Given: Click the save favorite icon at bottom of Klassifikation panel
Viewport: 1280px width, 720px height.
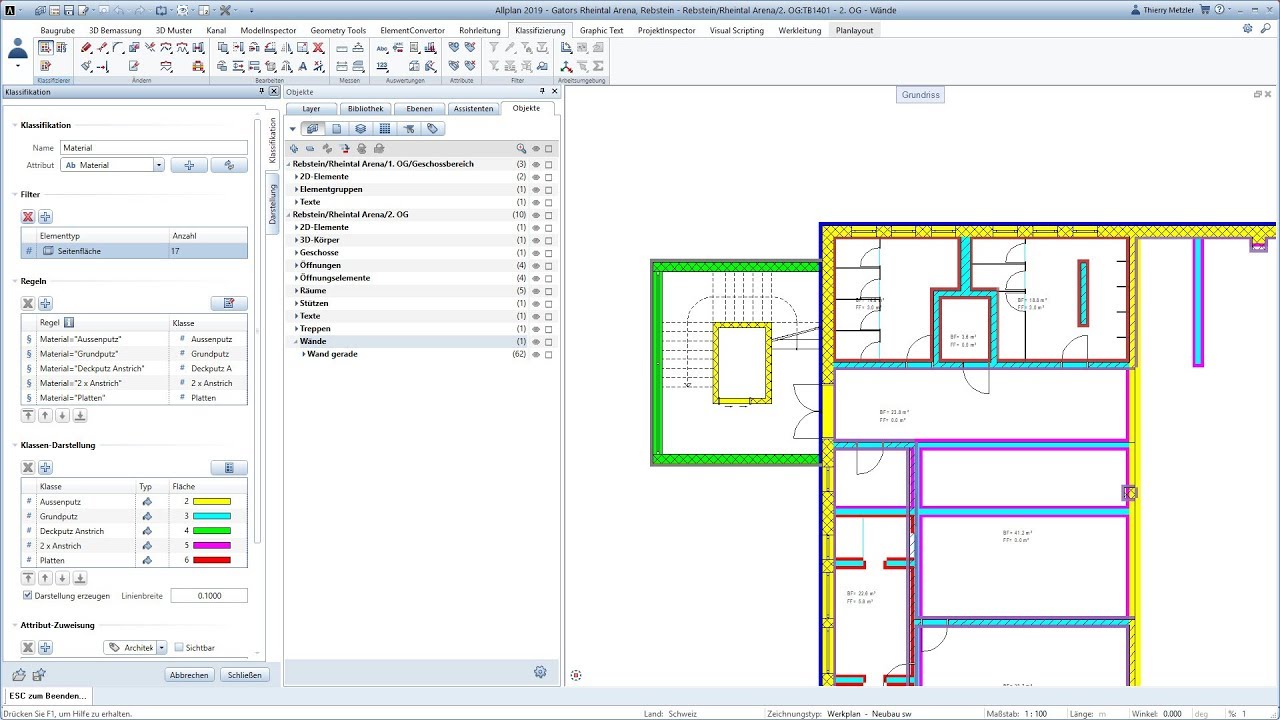Looking at the screenshot, I should click(x=38, y=675).
